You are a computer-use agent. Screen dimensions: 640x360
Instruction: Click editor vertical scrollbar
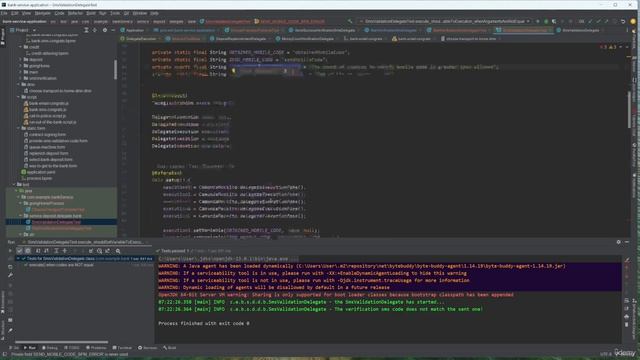click(x=629, y=110)
